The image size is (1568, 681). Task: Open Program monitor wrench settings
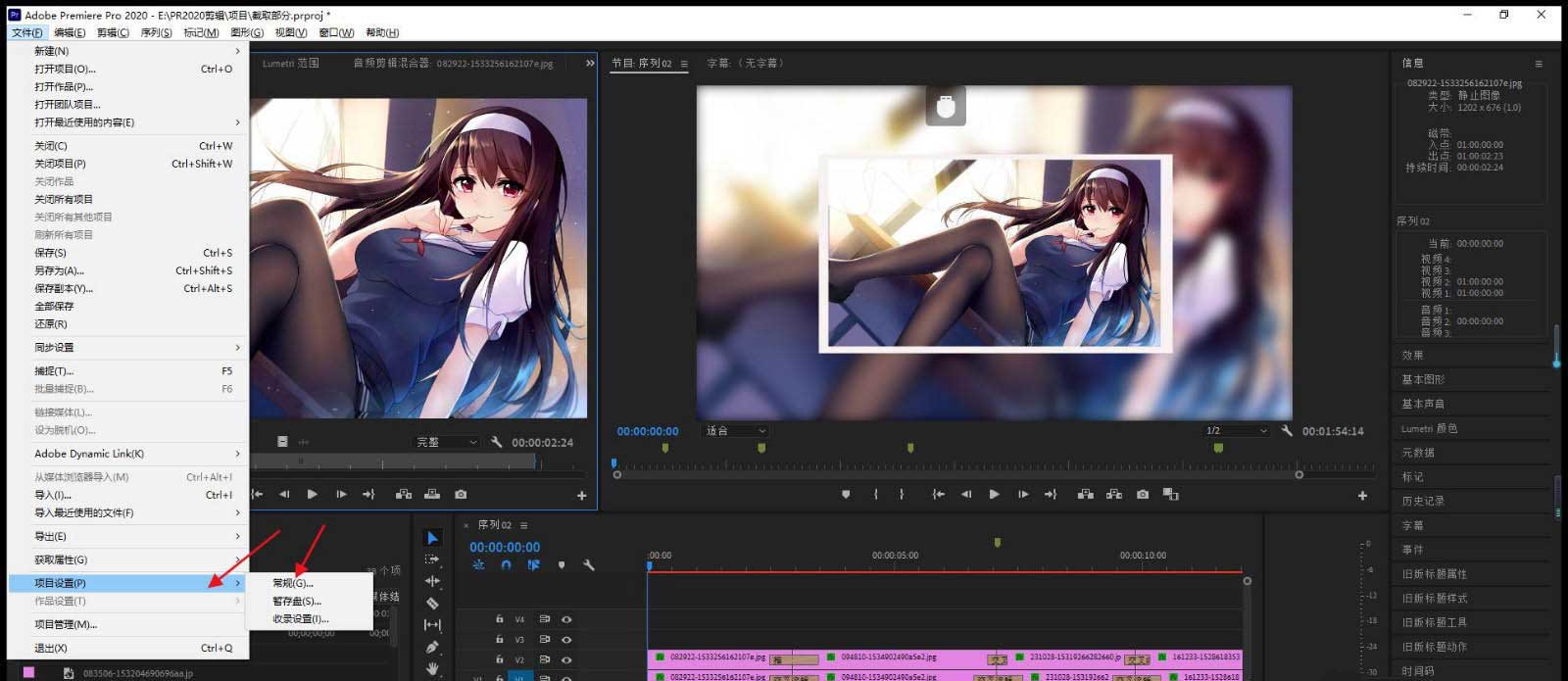[1286, 431]
